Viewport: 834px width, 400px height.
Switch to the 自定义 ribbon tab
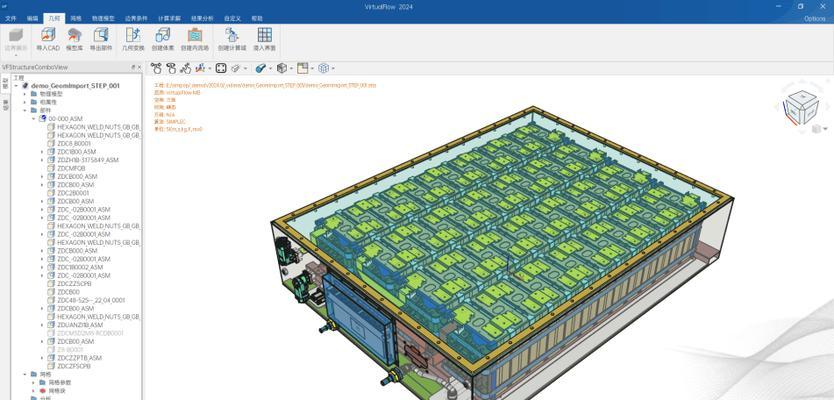(232, 19)
